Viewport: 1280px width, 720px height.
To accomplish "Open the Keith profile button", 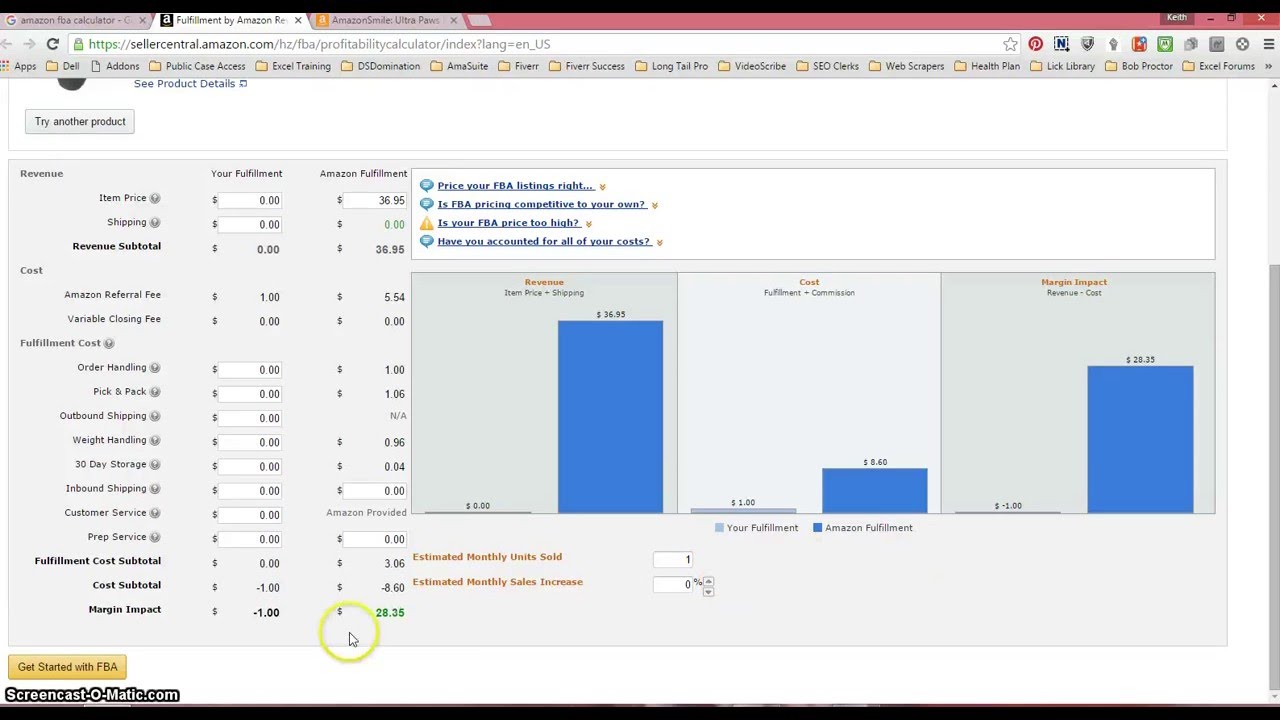I will tap(1177, 17).
